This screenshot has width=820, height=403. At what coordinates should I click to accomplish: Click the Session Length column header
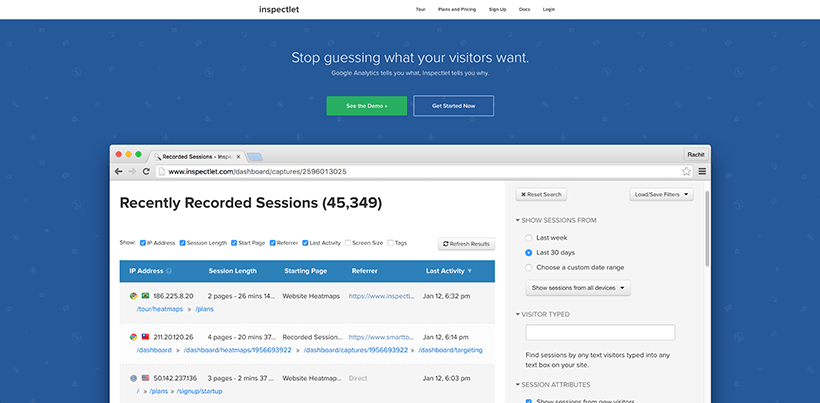[233, 271]
